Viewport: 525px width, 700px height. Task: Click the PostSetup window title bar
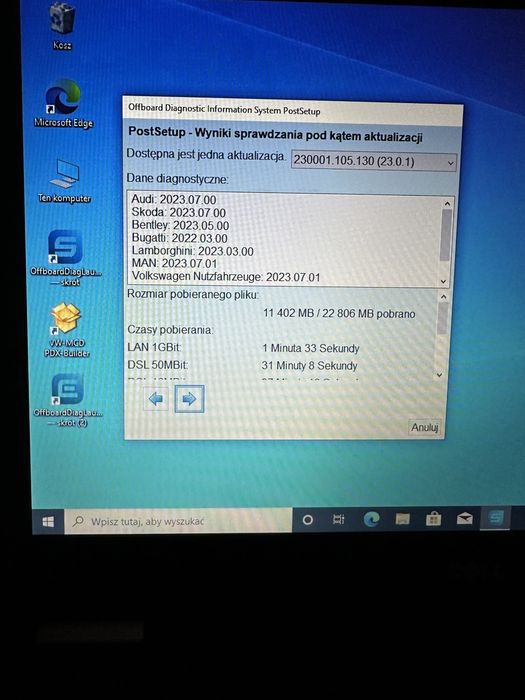pos(293,109)
